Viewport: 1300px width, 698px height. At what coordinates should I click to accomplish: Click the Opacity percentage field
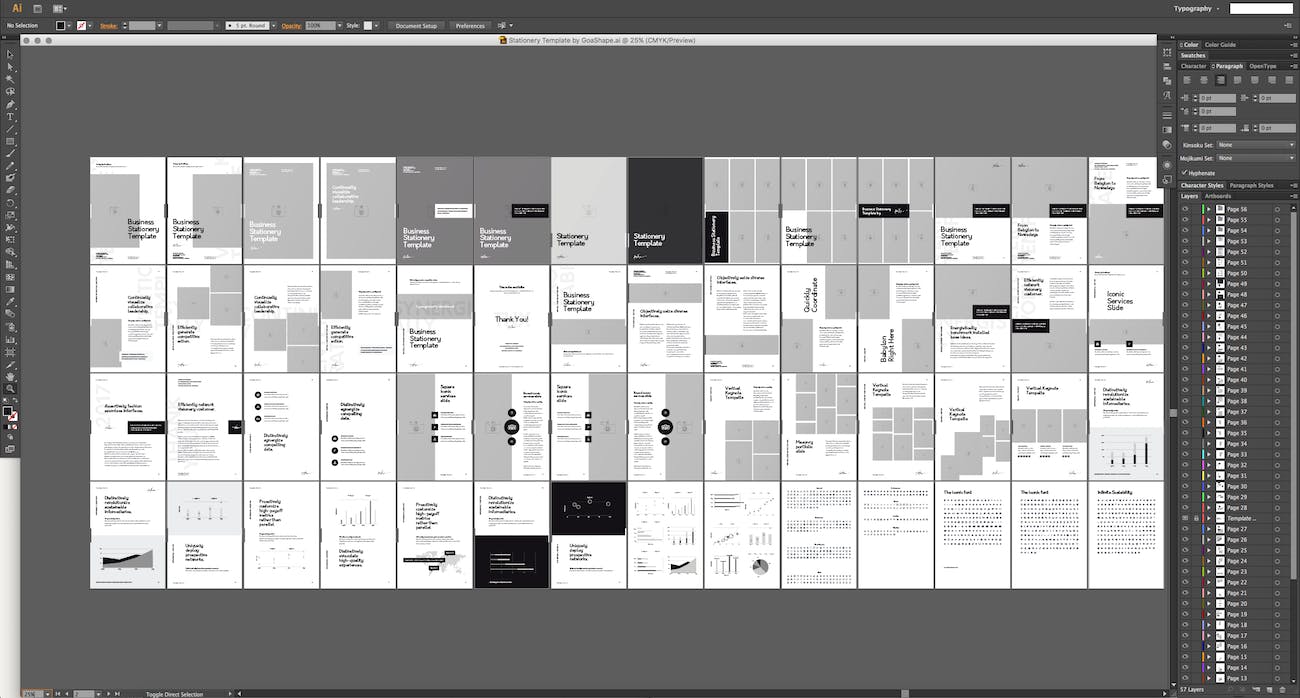pos(320,26)
